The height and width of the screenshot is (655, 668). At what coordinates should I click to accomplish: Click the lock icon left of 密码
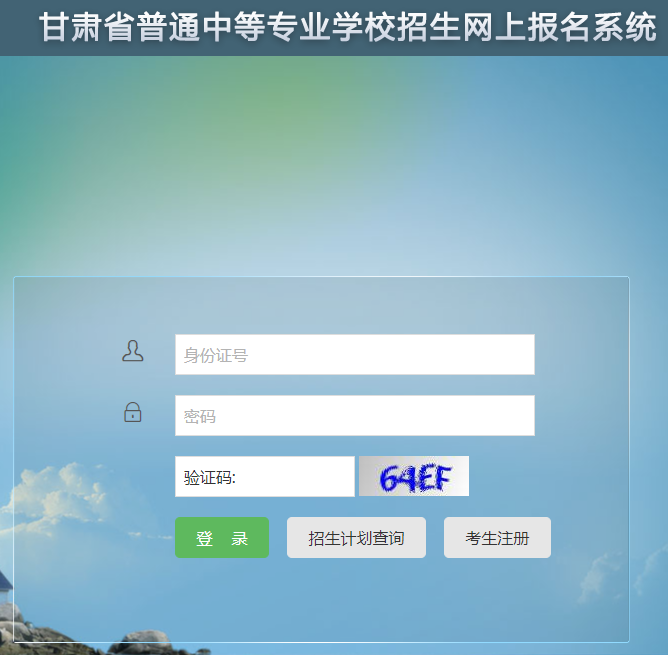pyautogui.click(x=132, y=412)
